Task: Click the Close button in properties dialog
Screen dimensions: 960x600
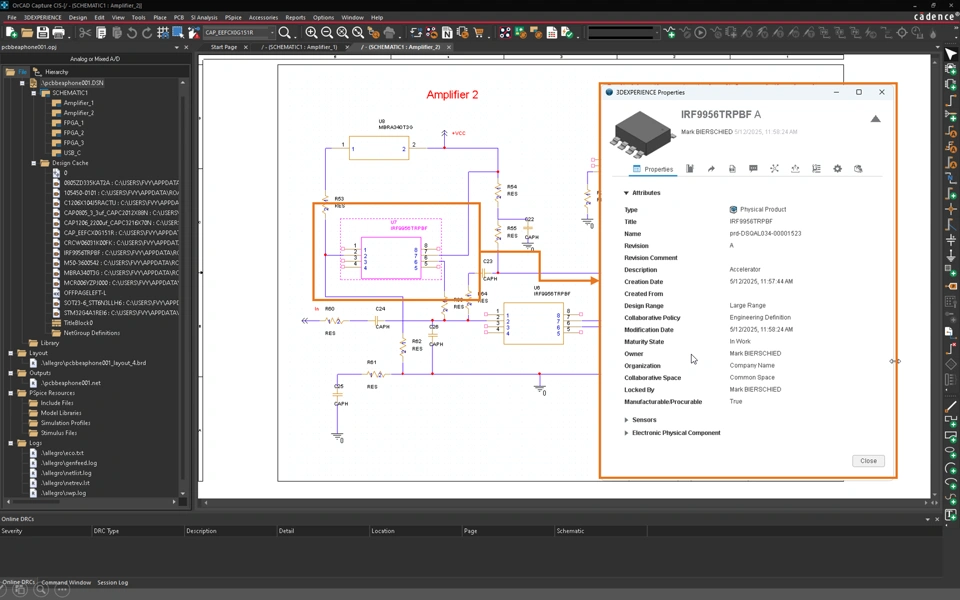Action: [868, 461]
